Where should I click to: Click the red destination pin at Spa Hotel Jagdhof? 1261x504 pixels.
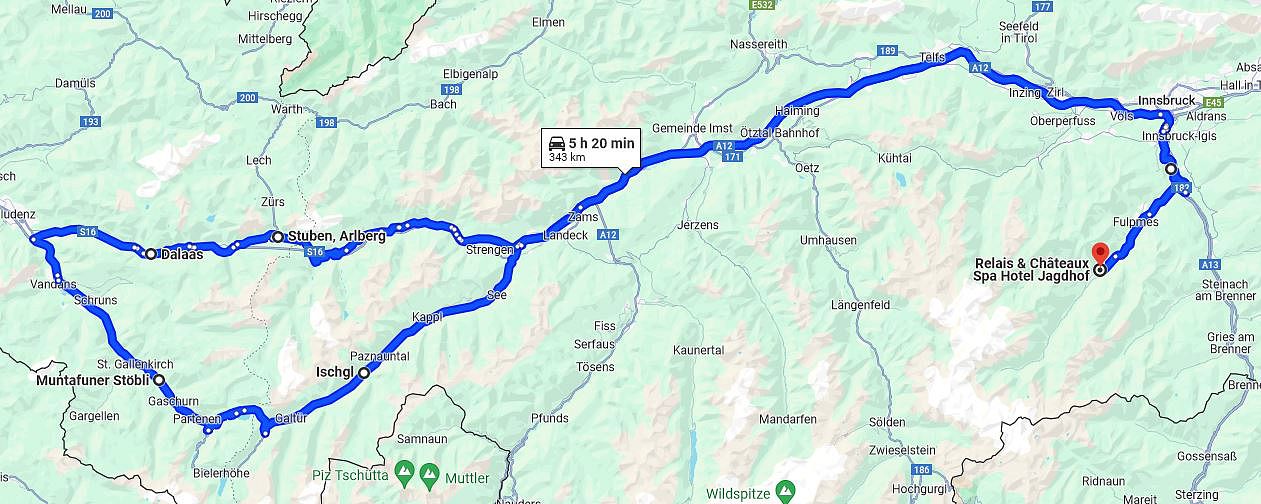(1100, 251)
